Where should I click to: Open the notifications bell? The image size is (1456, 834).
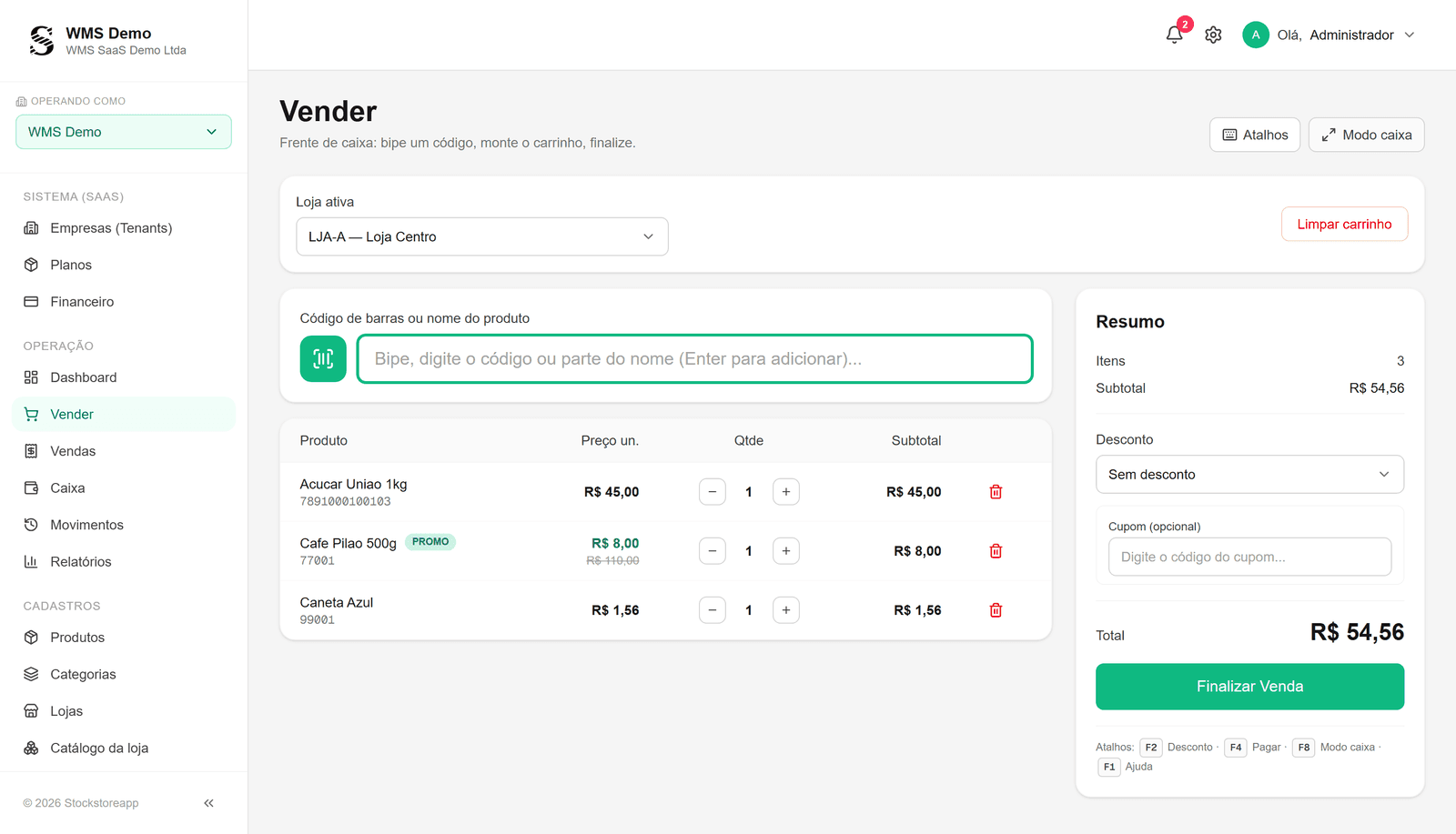pos(1175,35)
